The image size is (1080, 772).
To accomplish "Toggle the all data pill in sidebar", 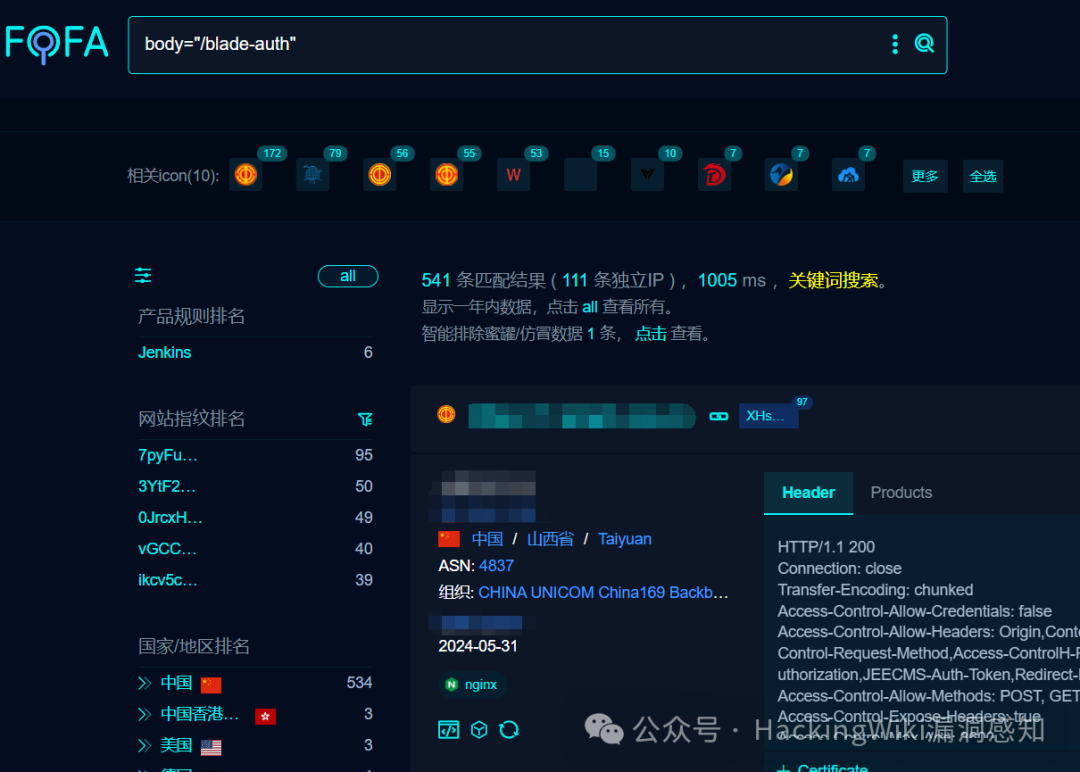I will tap(348, 276).
